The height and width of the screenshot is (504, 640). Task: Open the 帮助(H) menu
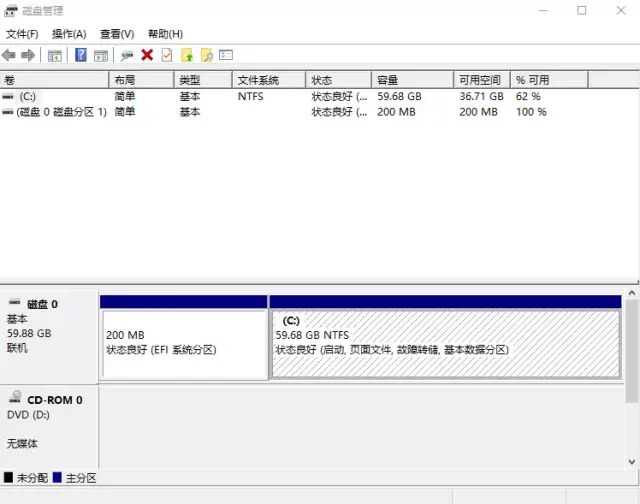click(165, 34)
